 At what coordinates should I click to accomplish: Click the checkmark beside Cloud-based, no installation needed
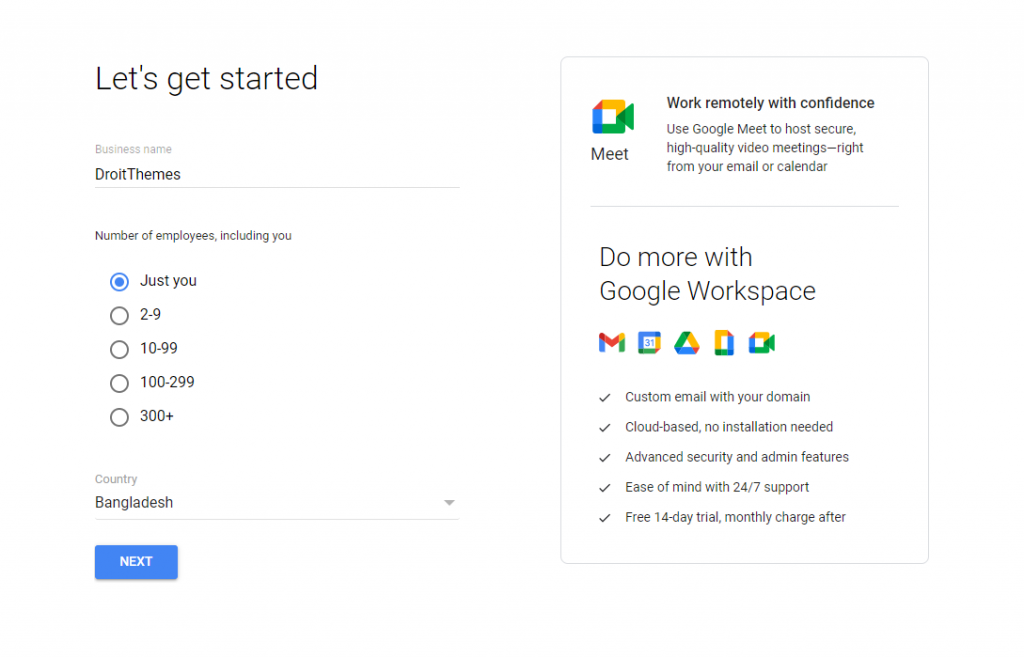(605, 428)
